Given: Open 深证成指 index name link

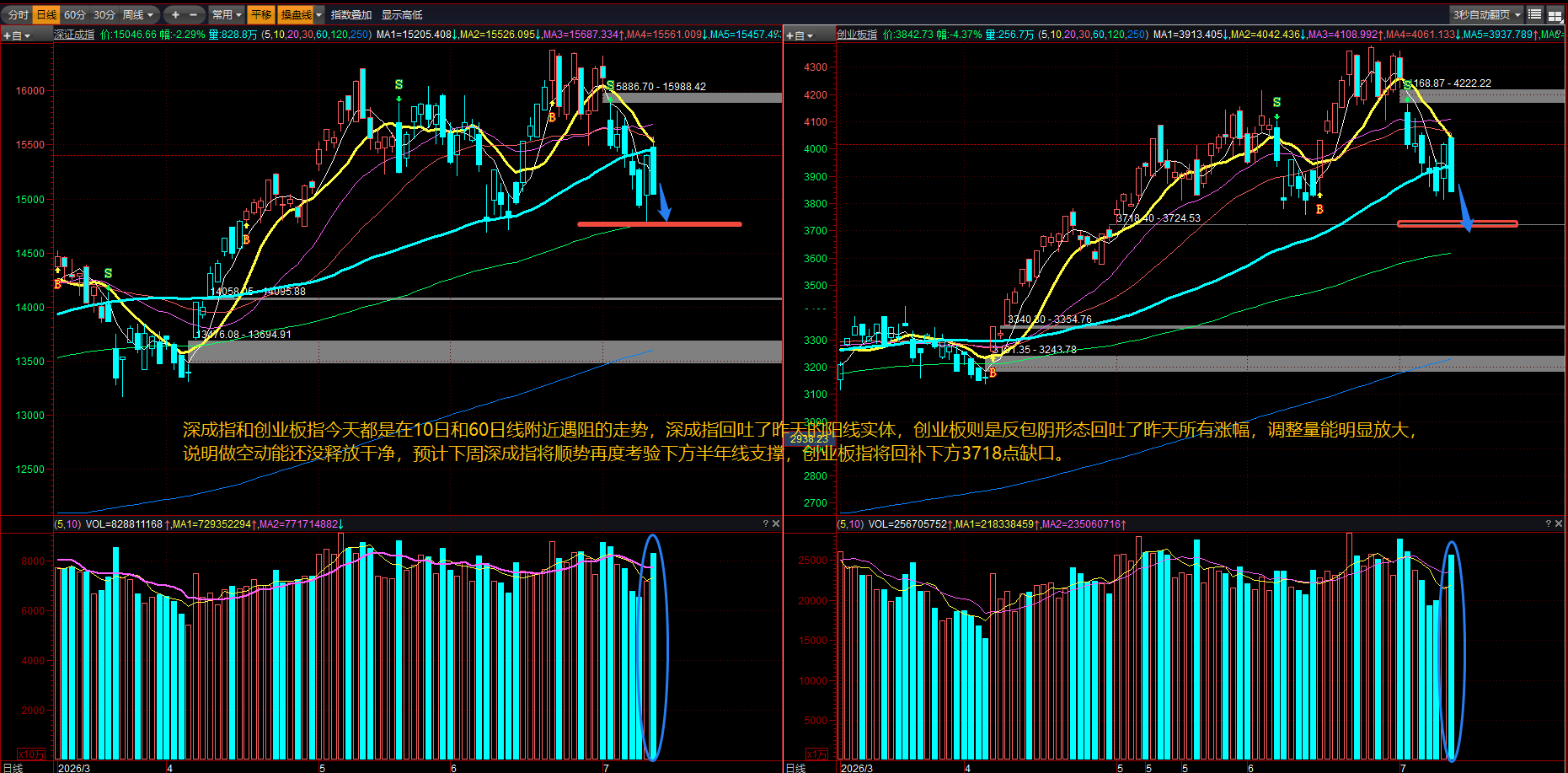Looking at the screenshot, I should (x=74, y=35).
